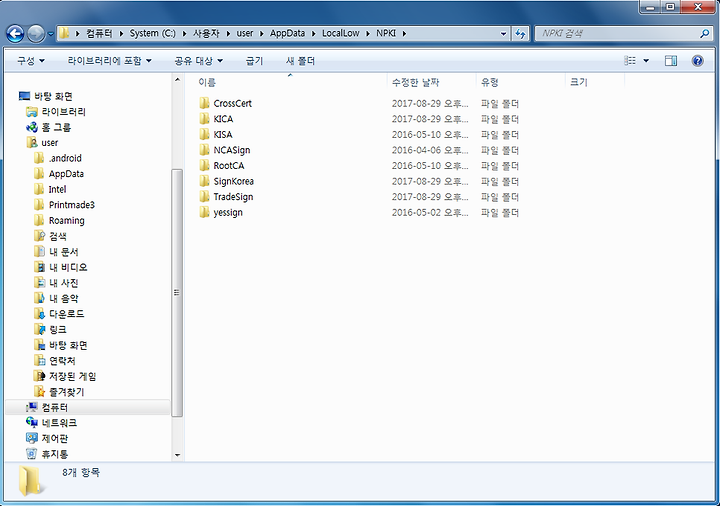720x506 pixels.
Task: Click the 굽기 button
Action: pyautogui.click(x=254, y=61)
